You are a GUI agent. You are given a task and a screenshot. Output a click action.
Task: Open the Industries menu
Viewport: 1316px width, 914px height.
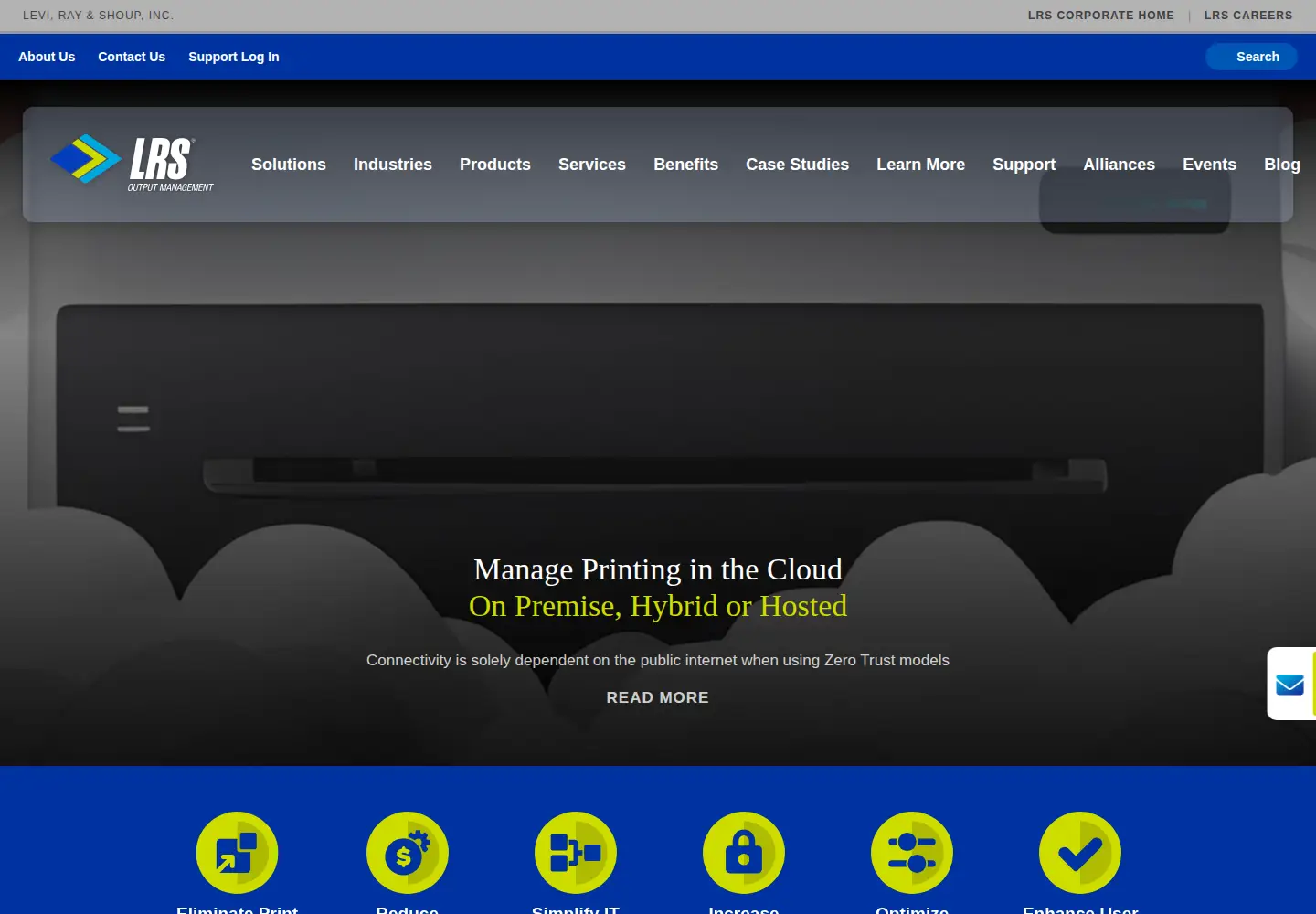(x=393, y=165)
